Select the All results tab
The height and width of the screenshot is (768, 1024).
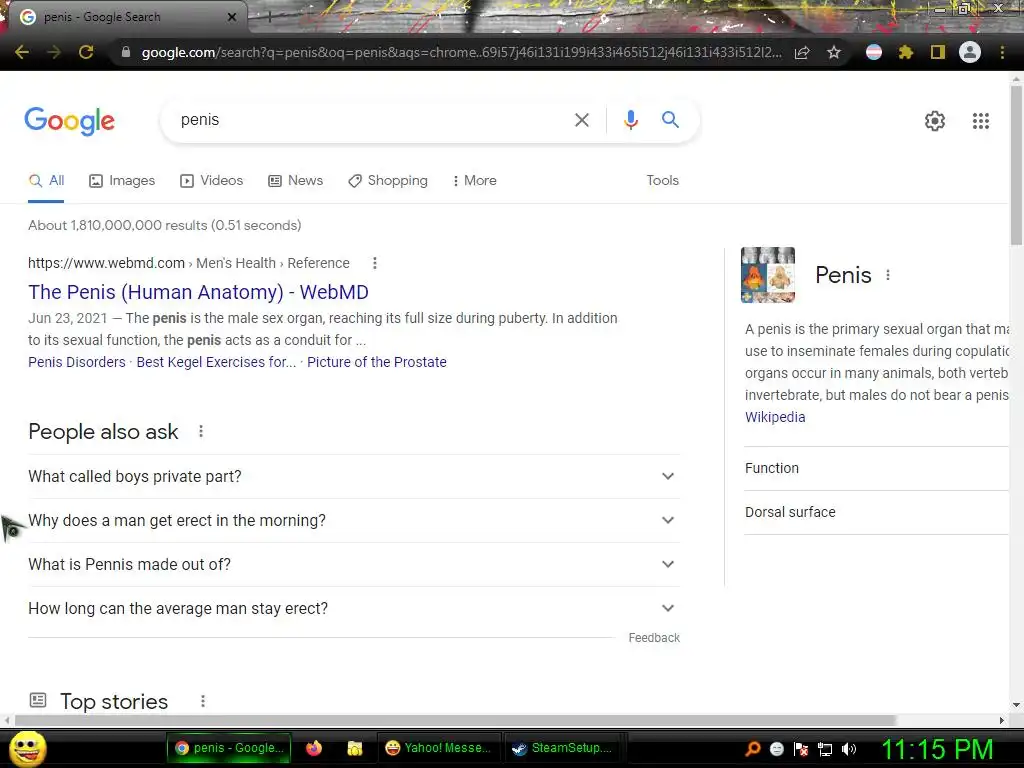(46, 181)
